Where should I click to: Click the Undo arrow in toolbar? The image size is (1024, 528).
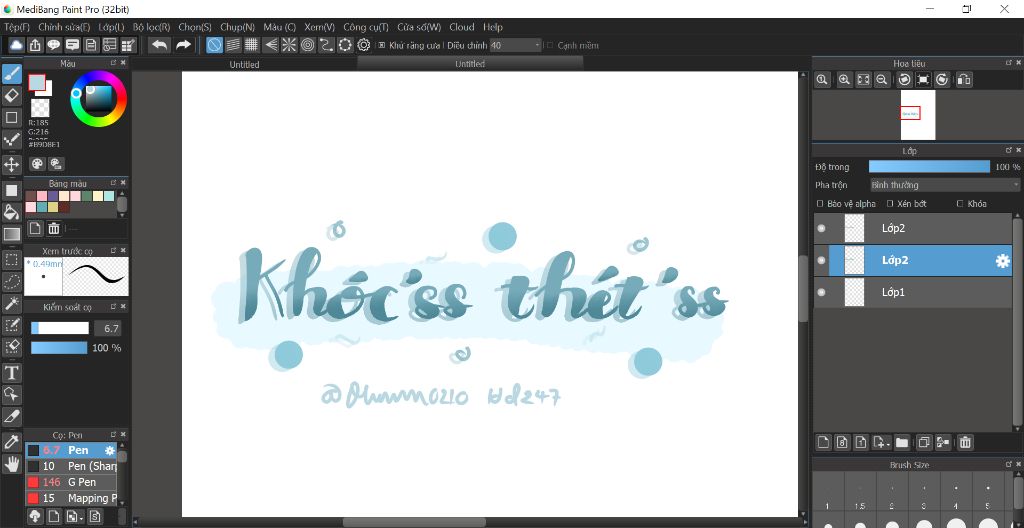[160, 45]
